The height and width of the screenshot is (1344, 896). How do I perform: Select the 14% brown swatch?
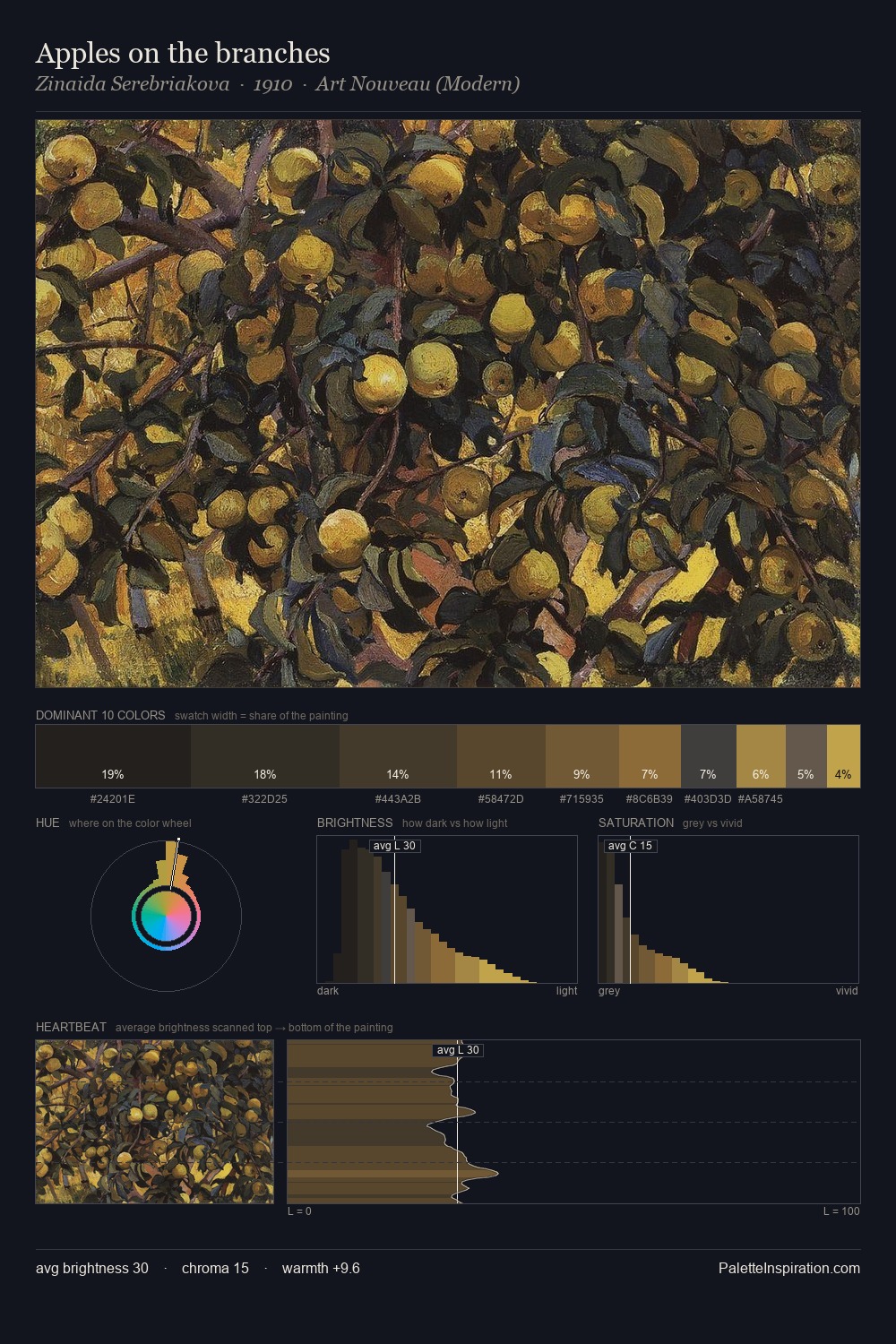[398, 756]
